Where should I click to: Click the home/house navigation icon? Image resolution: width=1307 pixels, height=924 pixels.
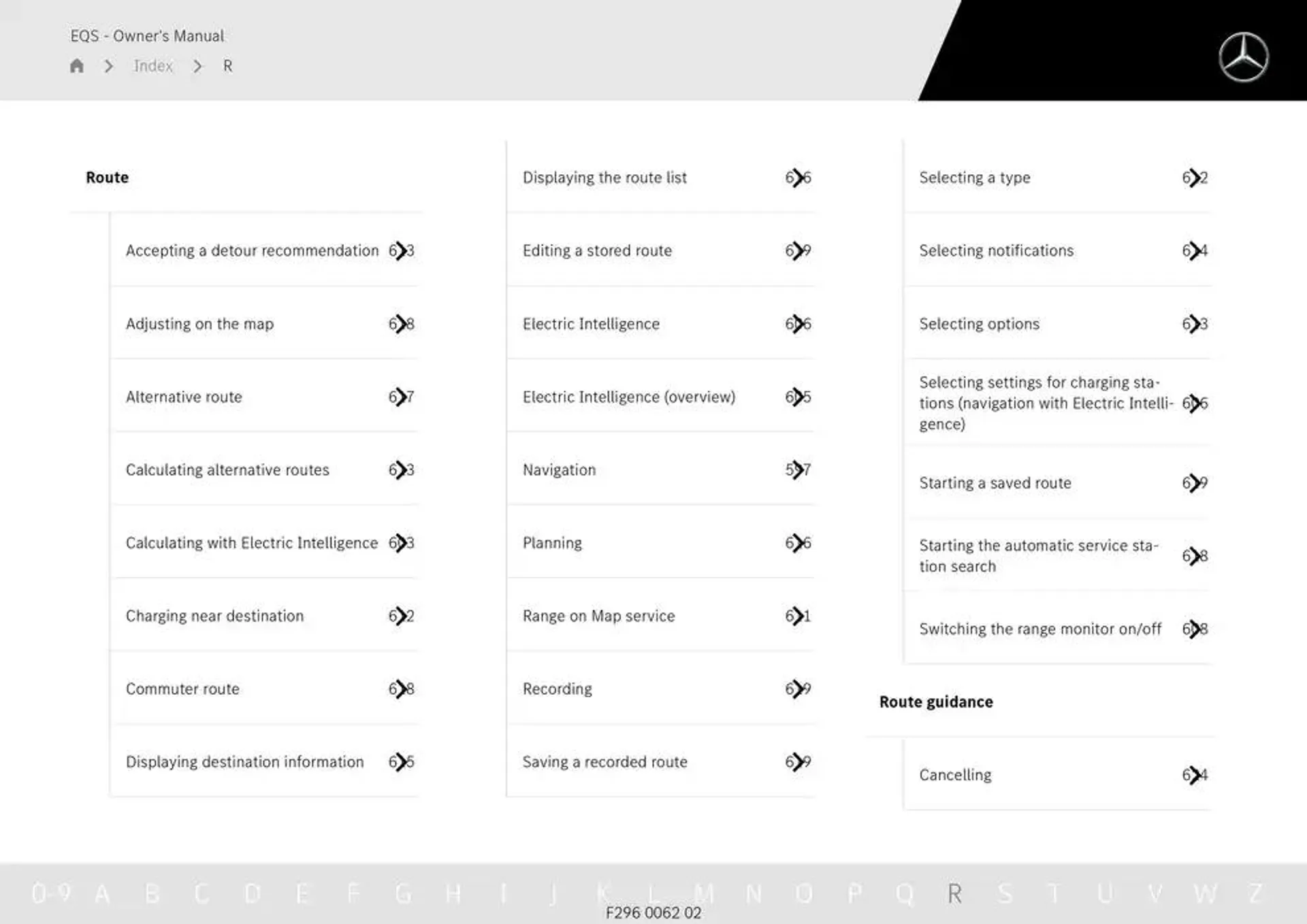77,65
